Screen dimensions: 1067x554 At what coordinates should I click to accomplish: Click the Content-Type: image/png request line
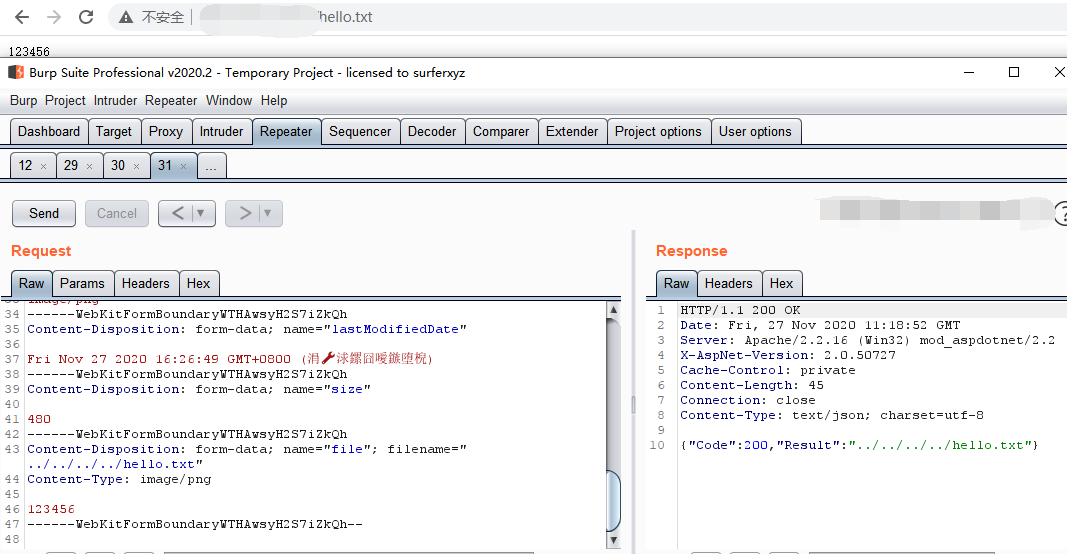pyautogui.click(x=119, y=479)
